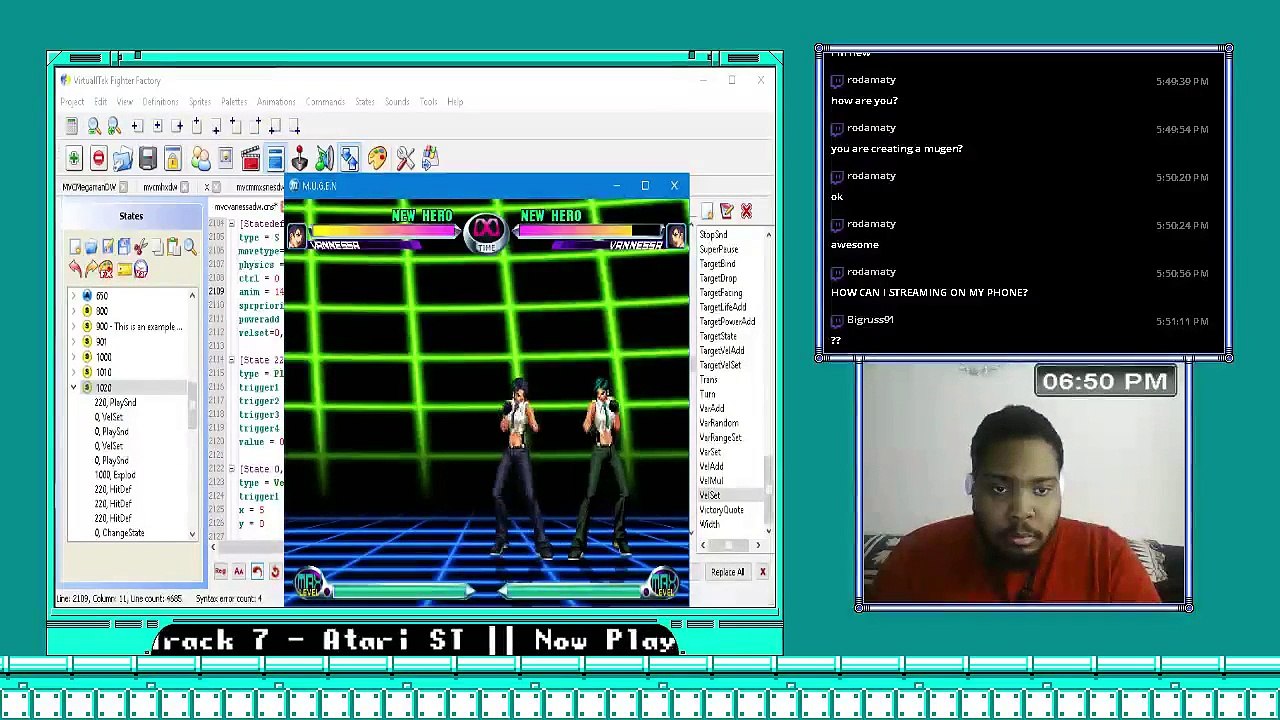Viewport: 1280px width, 720px height.
Task: Expand state 1010 tree node
Action: coord(73,372)
